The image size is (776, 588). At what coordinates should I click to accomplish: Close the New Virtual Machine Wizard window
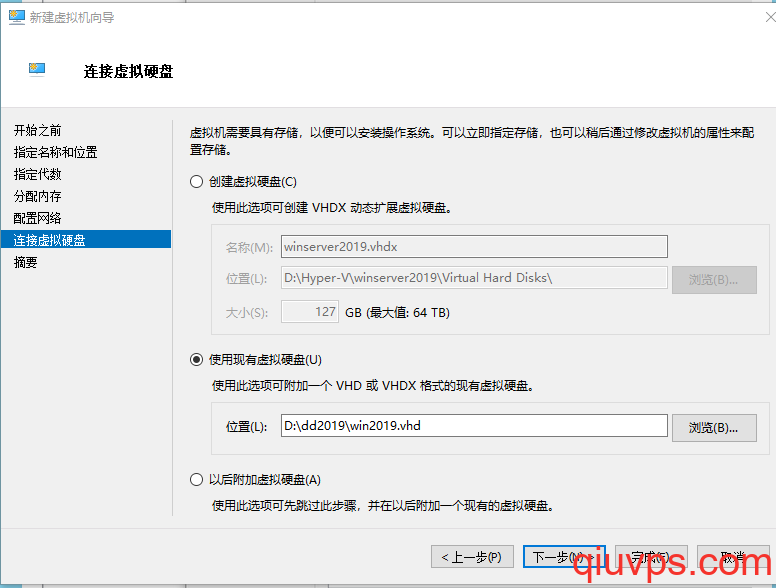click(770, 17)
